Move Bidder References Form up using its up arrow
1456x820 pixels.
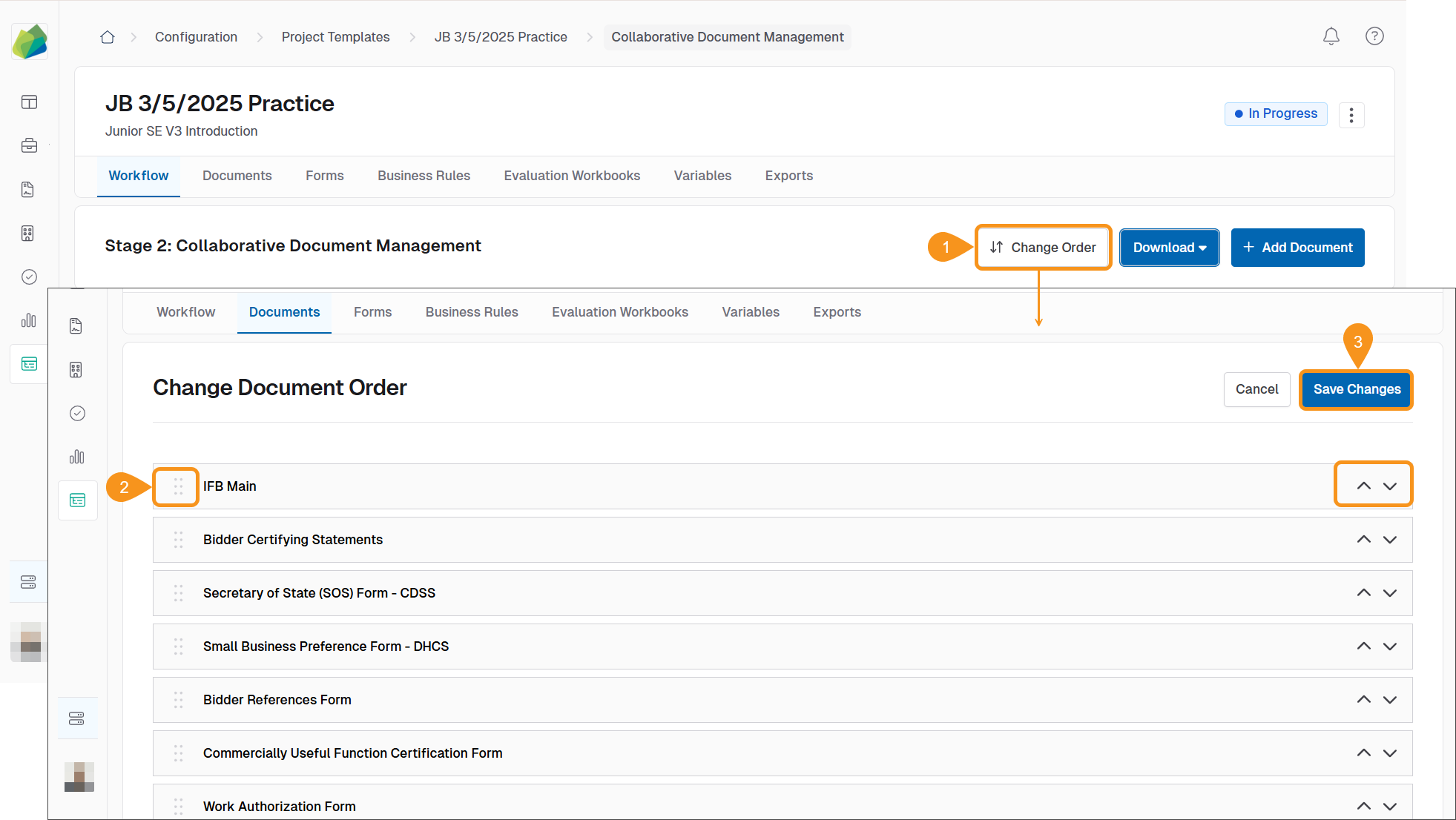(1363, 699)
